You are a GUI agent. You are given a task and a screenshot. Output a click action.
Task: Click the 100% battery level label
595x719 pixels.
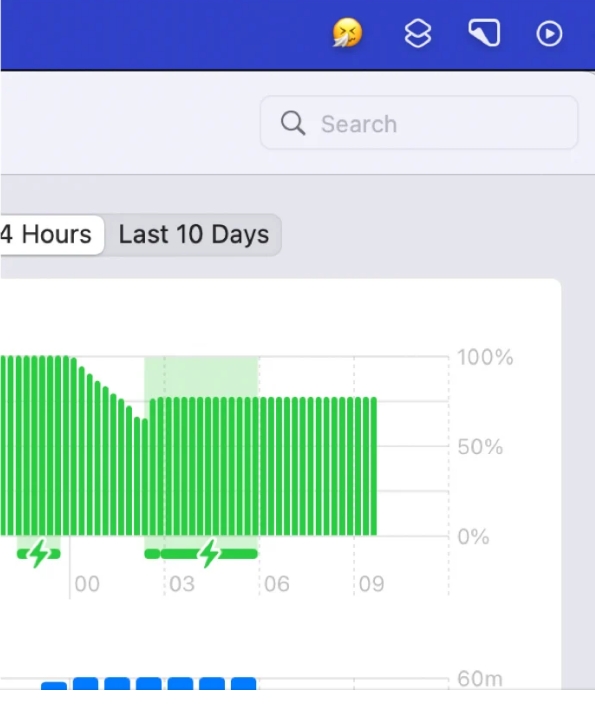(x=485, y=357)
